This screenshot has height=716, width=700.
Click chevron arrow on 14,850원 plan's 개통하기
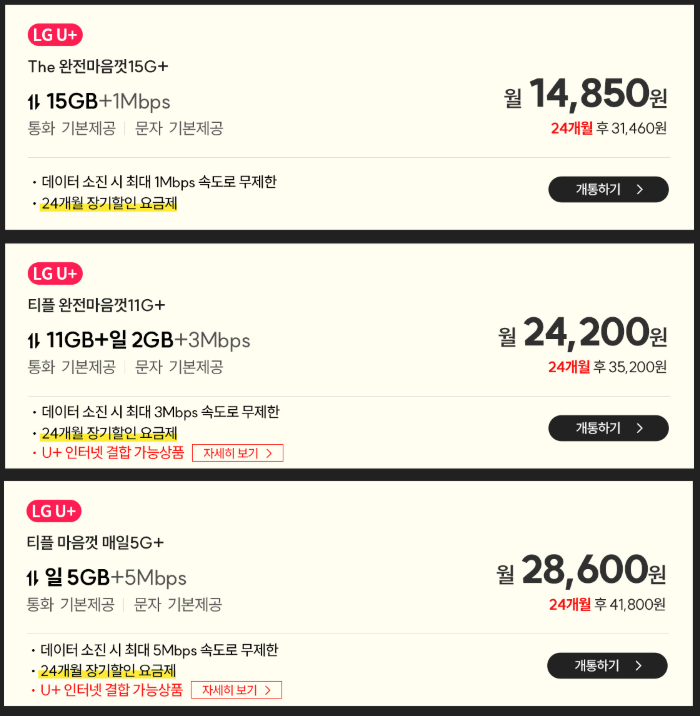(x=640, y=190)
